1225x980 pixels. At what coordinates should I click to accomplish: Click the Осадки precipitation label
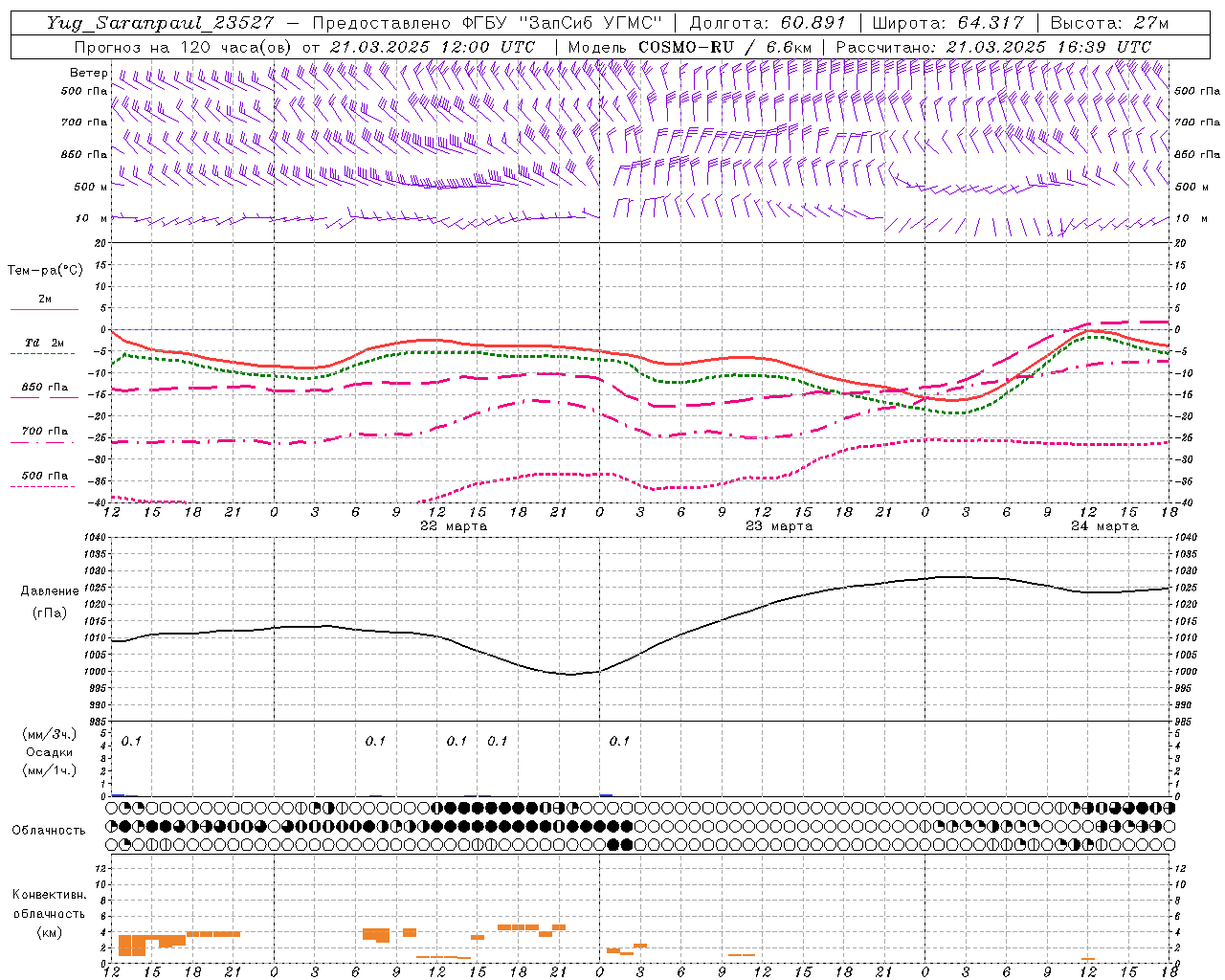(50, 753)
